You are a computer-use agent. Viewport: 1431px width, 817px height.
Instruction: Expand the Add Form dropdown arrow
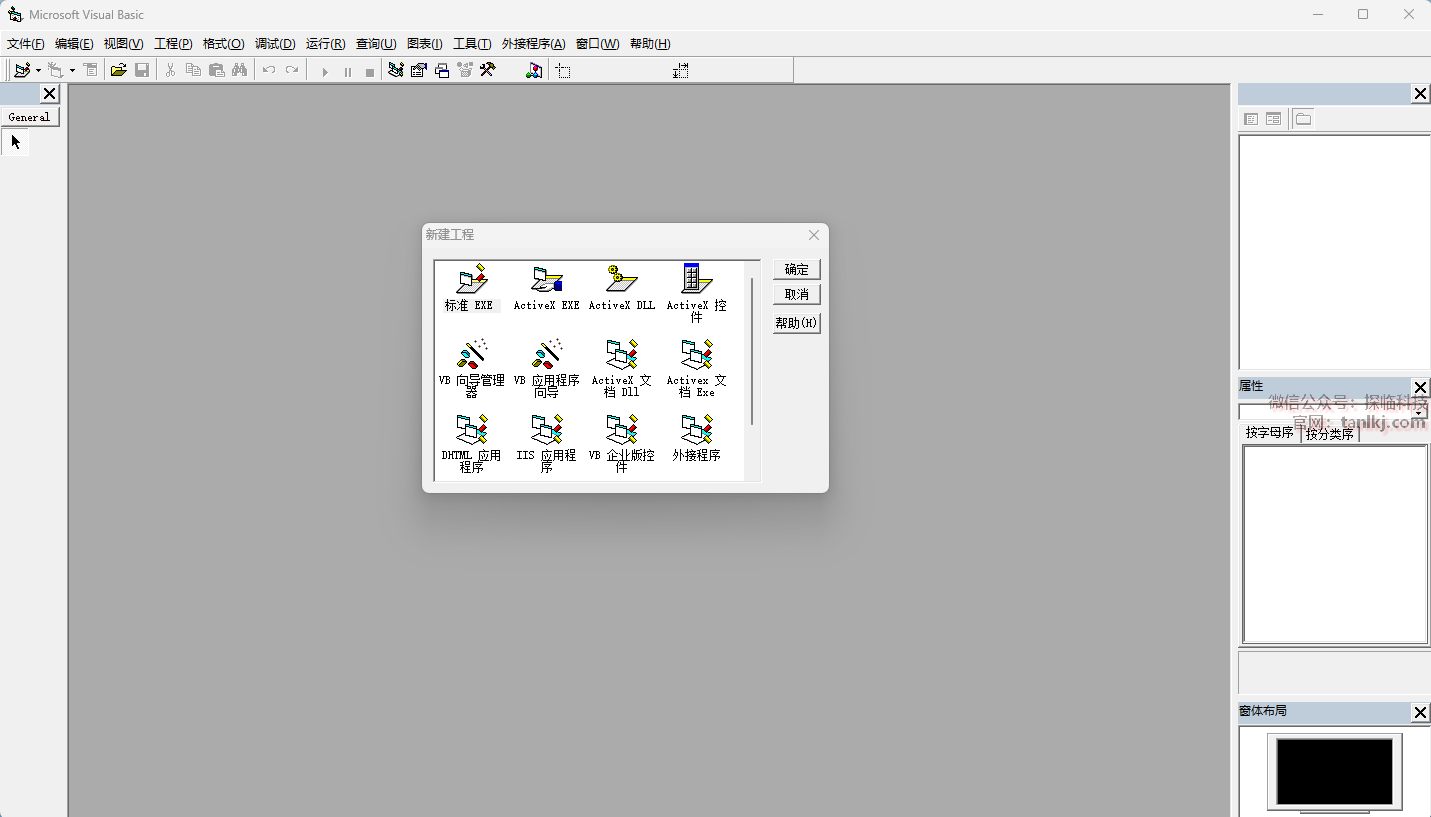click(72, 70)
